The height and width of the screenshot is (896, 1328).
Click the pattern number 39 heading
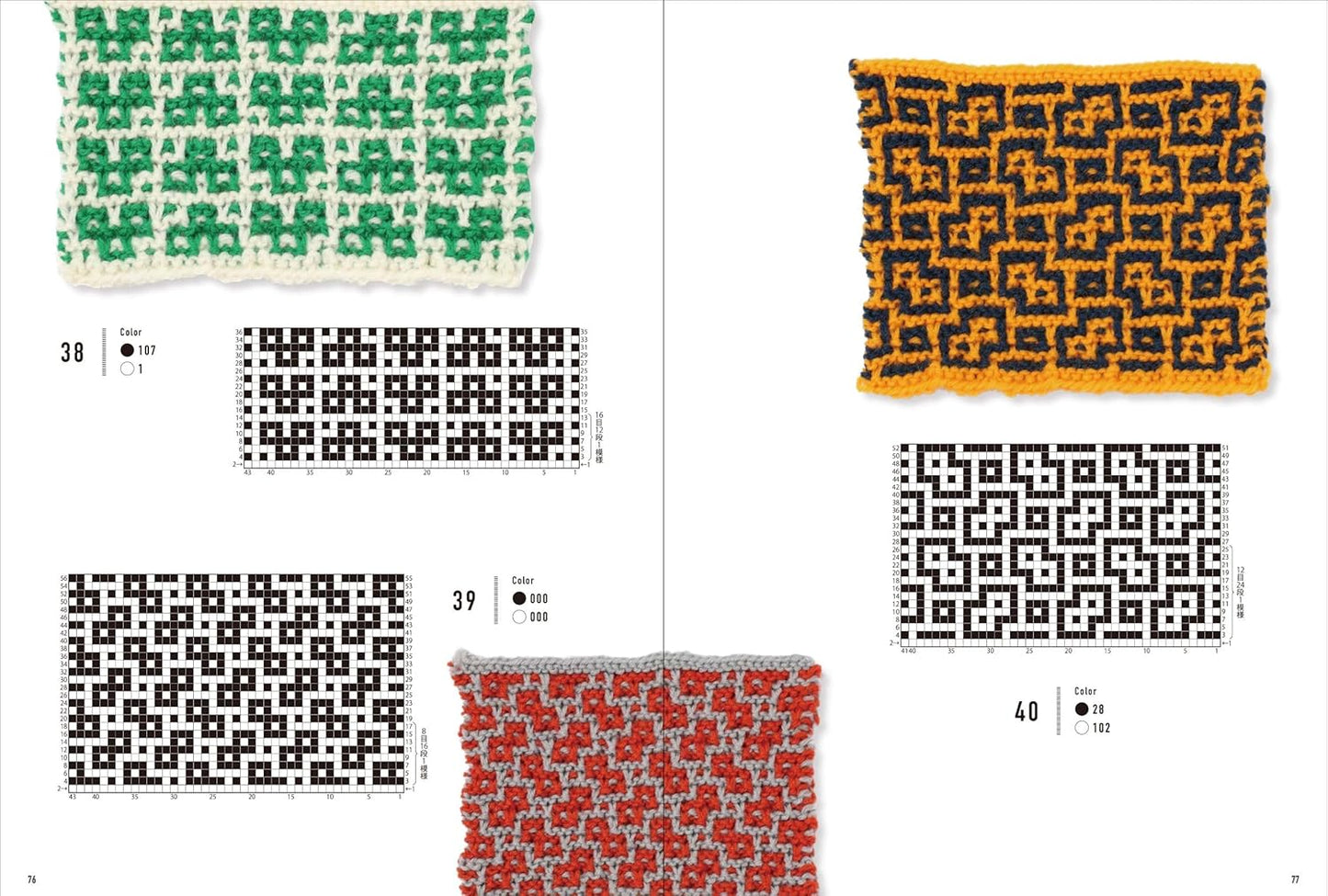pyautogui.click(x=465, y=600)
